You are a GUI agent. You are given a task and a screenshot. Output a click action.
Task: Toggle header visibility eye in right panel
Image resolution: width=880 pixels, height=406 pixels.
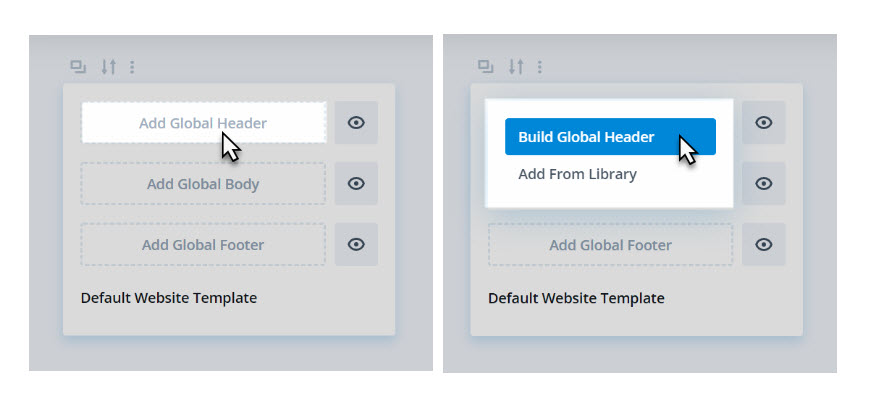coord(764,122)
